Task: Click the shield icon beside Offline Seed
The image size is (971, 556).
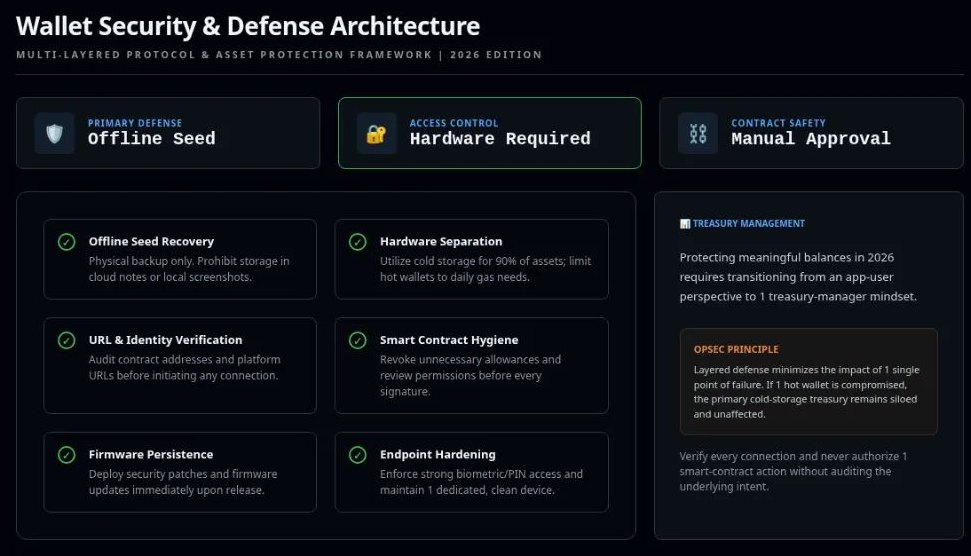Action: coord(54,133)
